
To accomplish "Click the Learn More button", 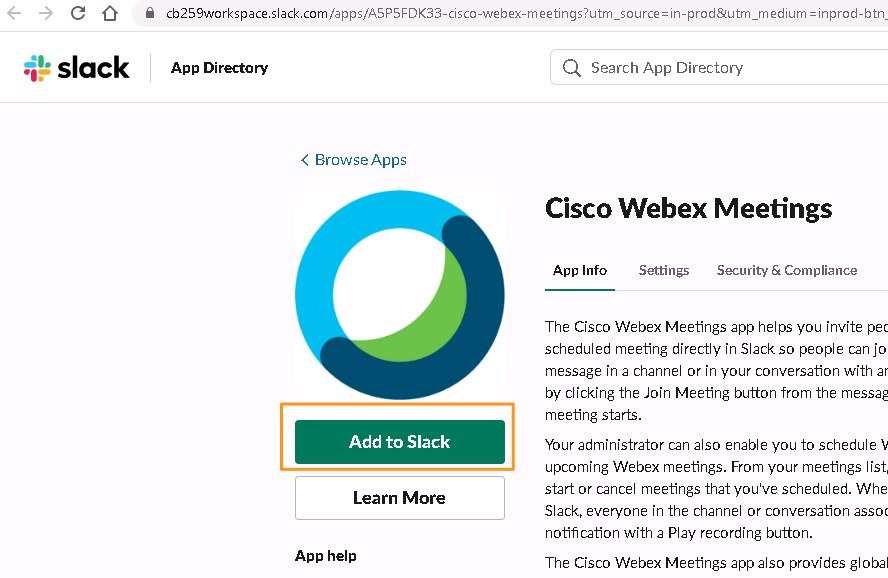I will point(400,498).
